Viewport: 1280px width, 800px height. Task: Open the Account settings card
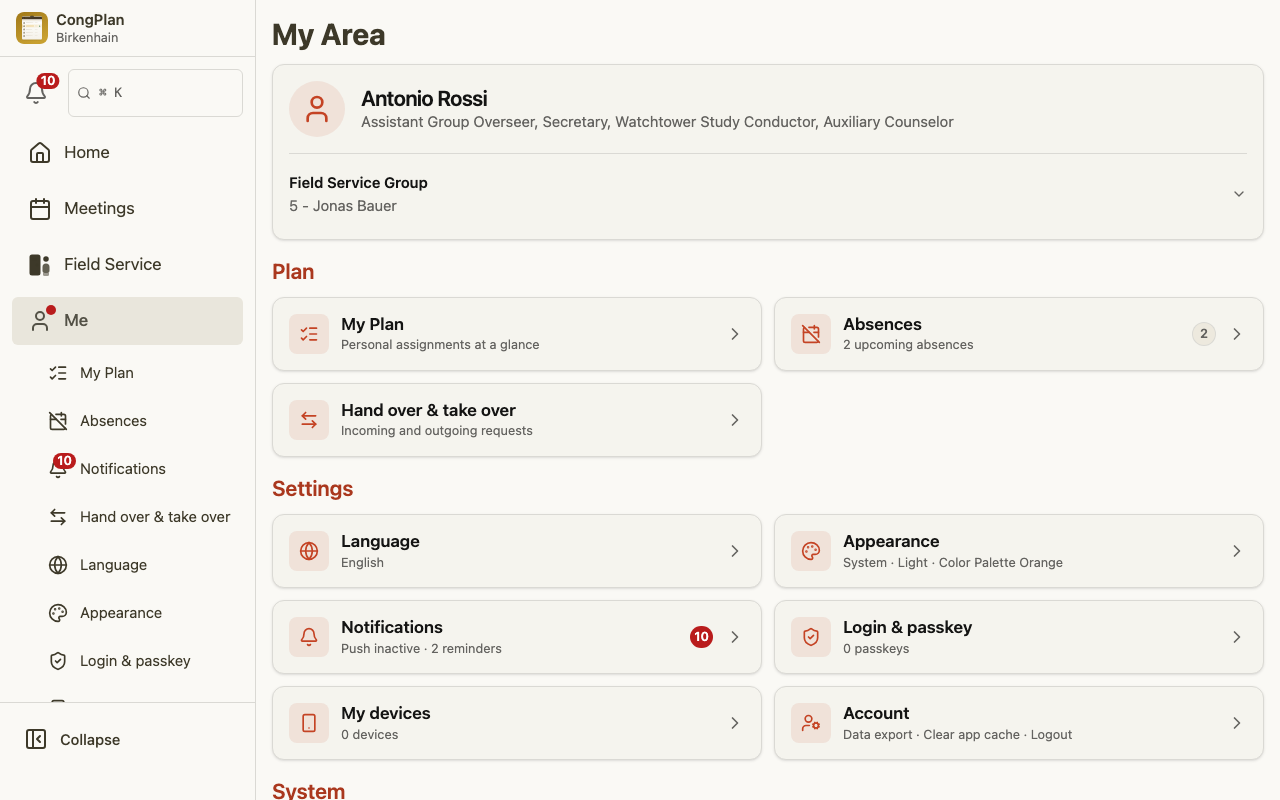click(1019, 723)
